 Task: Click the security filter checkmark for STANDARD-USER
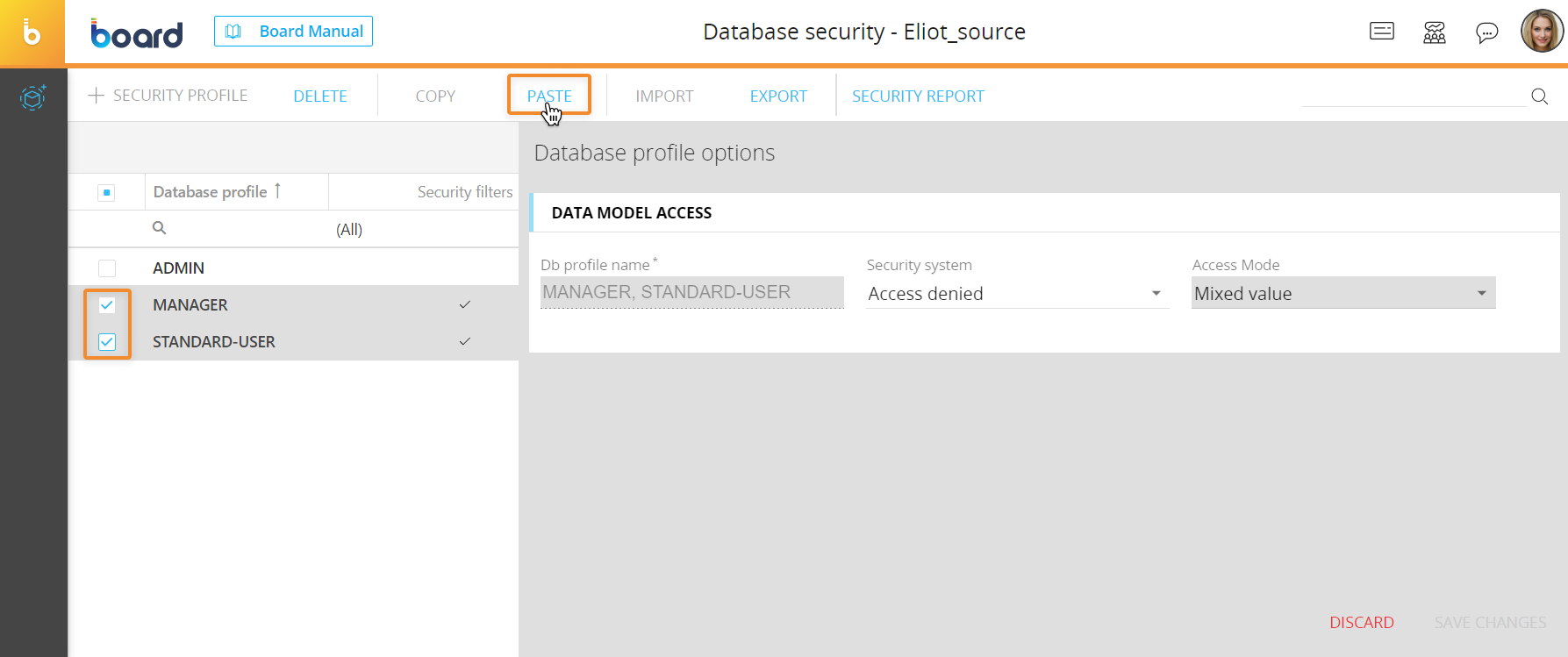tap(465, 341)
